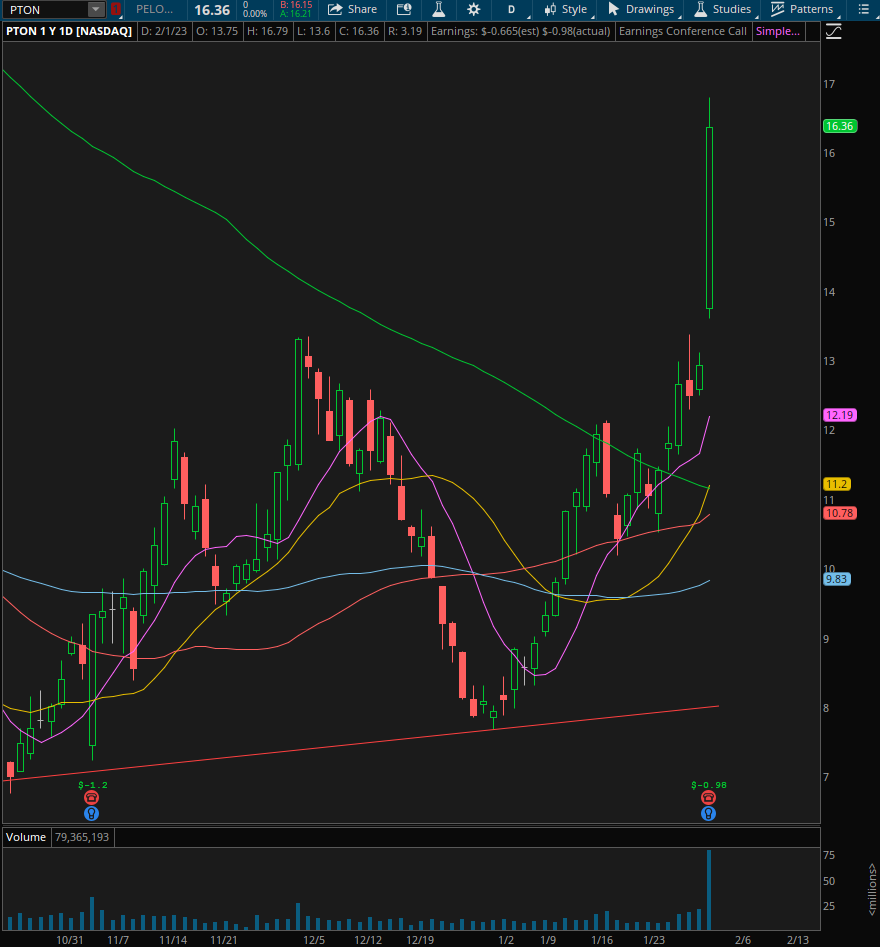The width and height of the screenshot is (880, 947).
Task: Click the red 10.78 price axis bubble
Action: pyautogui.click(x=840, y=513)
